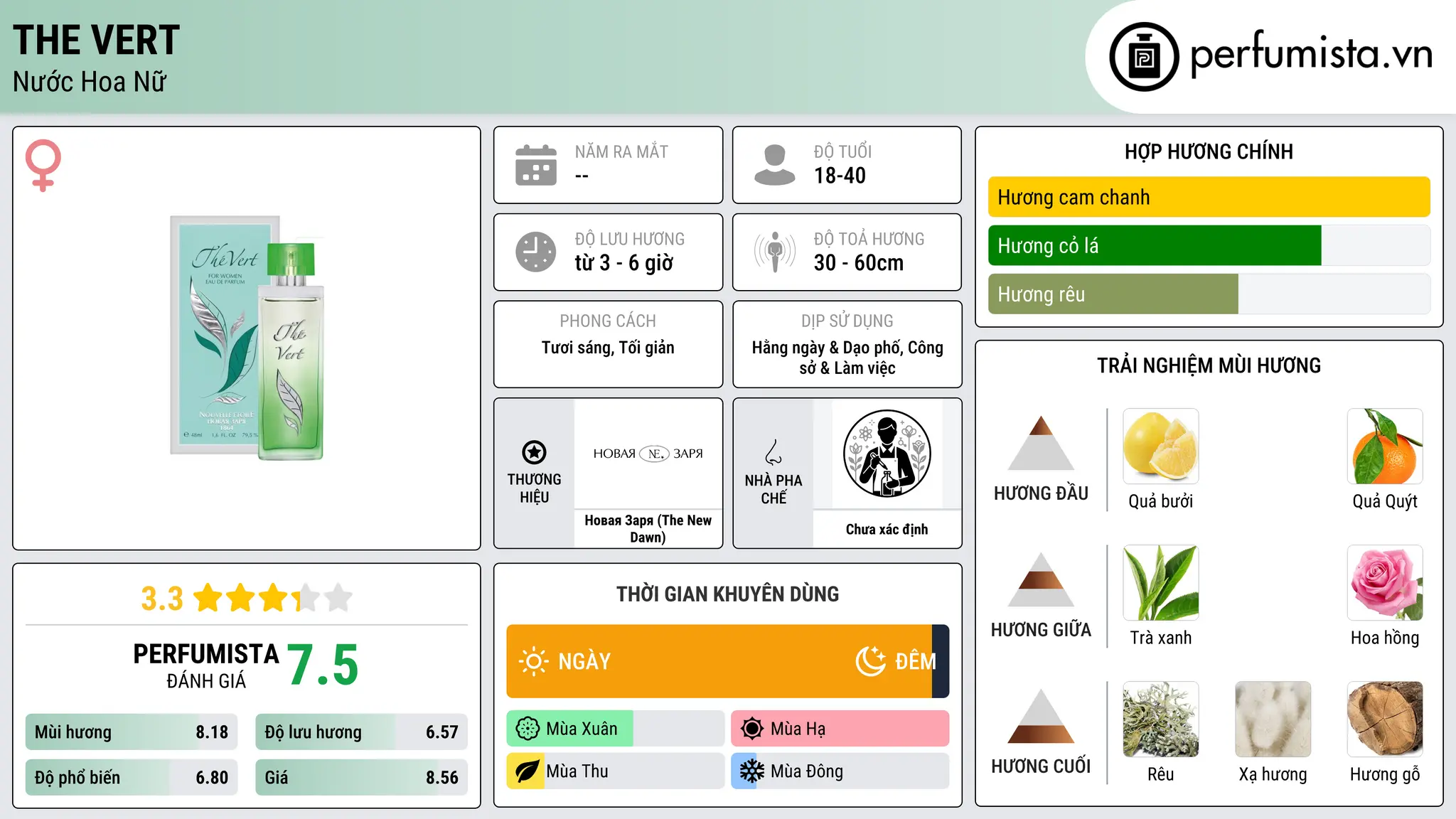This screenshot has height=819, width=1456.
Task: Click the Trải nghiệm mùi hương heading
Action: coord(1209,365)
